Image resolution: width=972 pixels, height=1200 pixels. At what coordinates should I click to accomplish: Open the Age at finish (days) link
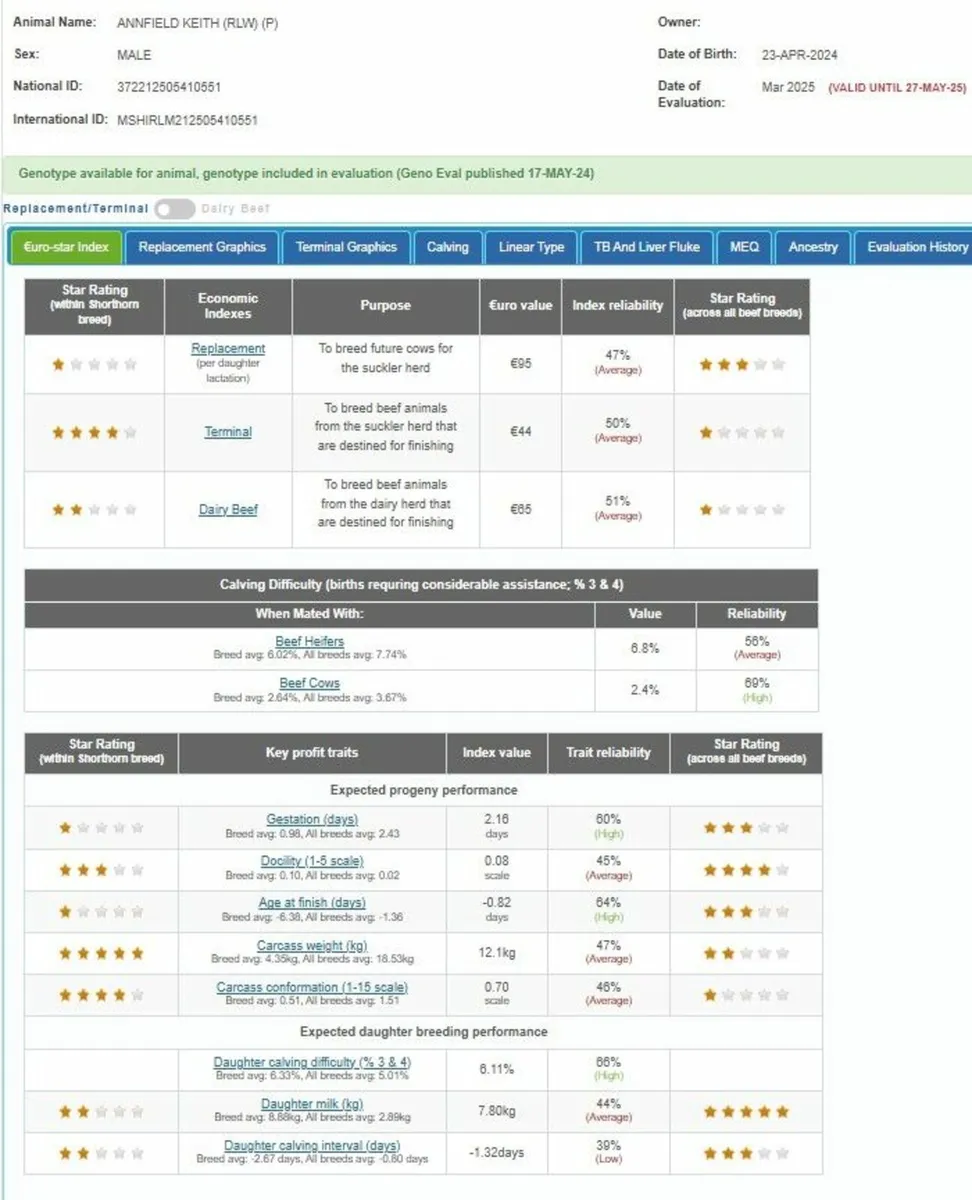point(312,903)
